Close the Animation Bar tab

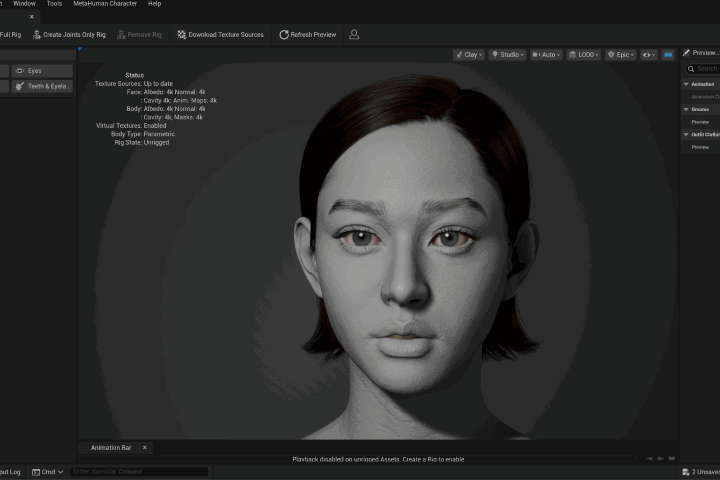point(145,447)
